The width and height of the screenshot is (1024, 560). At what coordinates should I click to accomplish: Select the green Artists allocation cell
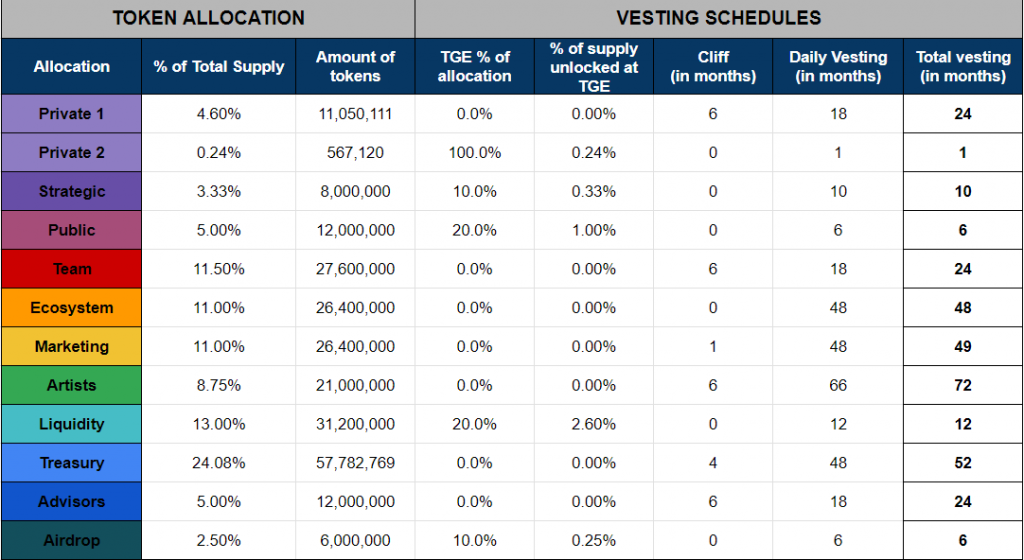pyautogui.click(x=71, y=385)
